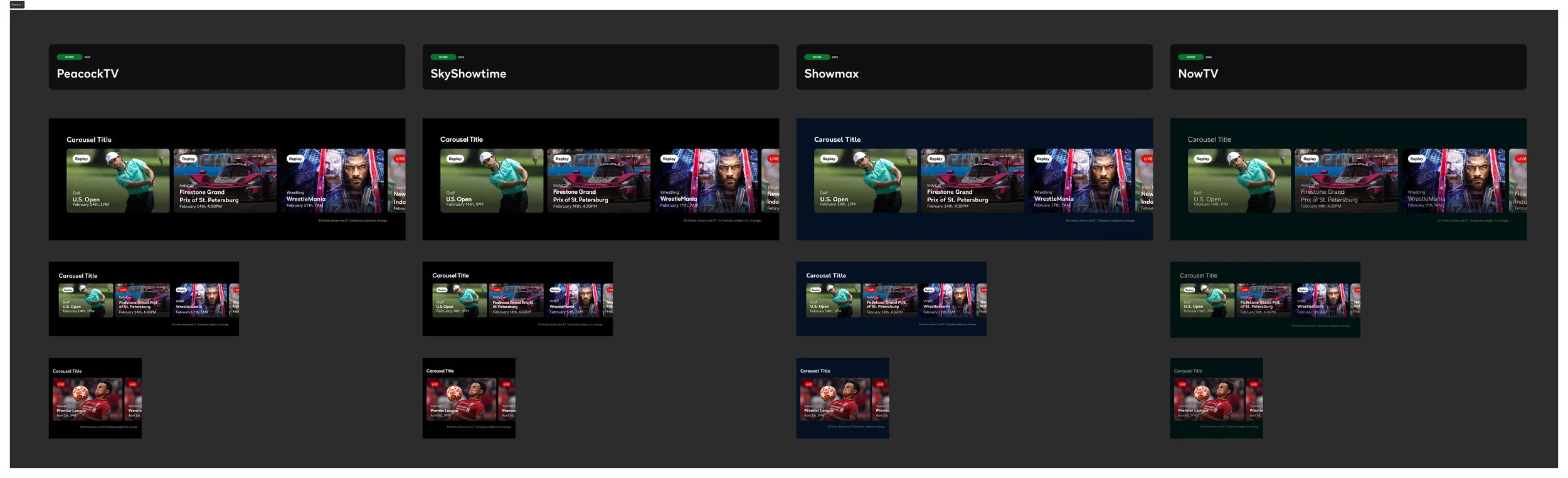Select the NowTV heading text
Screen dimensions: 1568x478
(1199, 73)
